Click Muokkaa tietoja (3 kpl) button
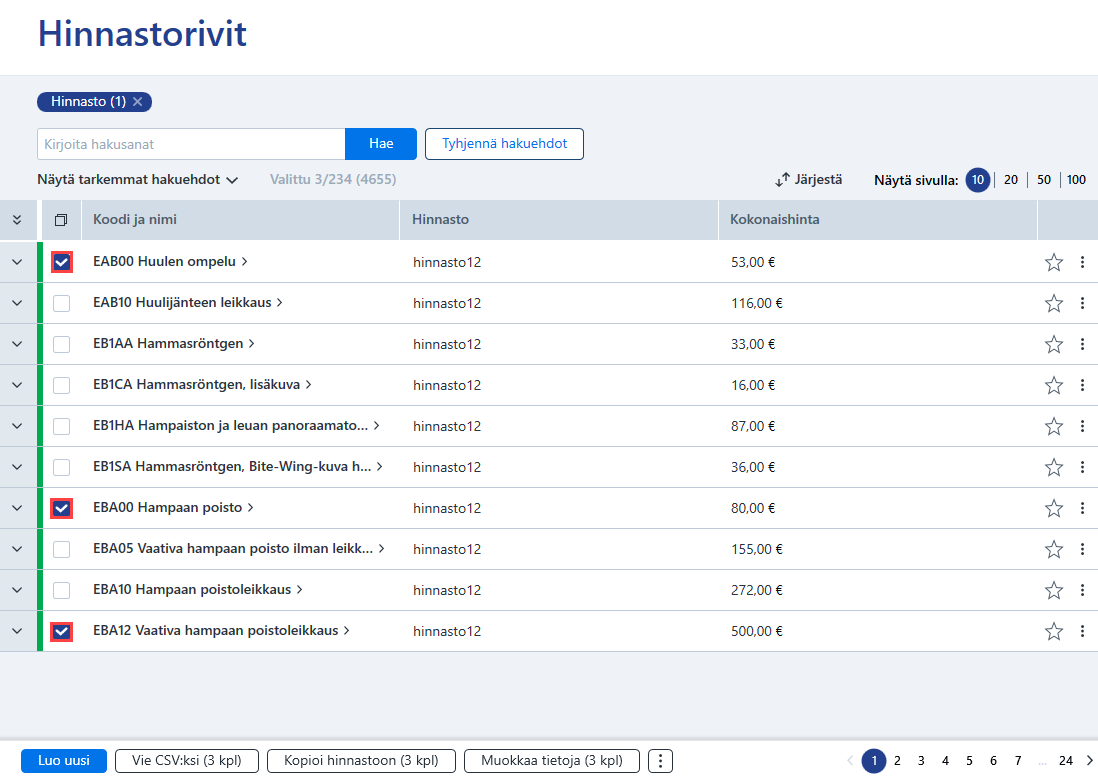The image size is (1098, 780). point(552,761)
